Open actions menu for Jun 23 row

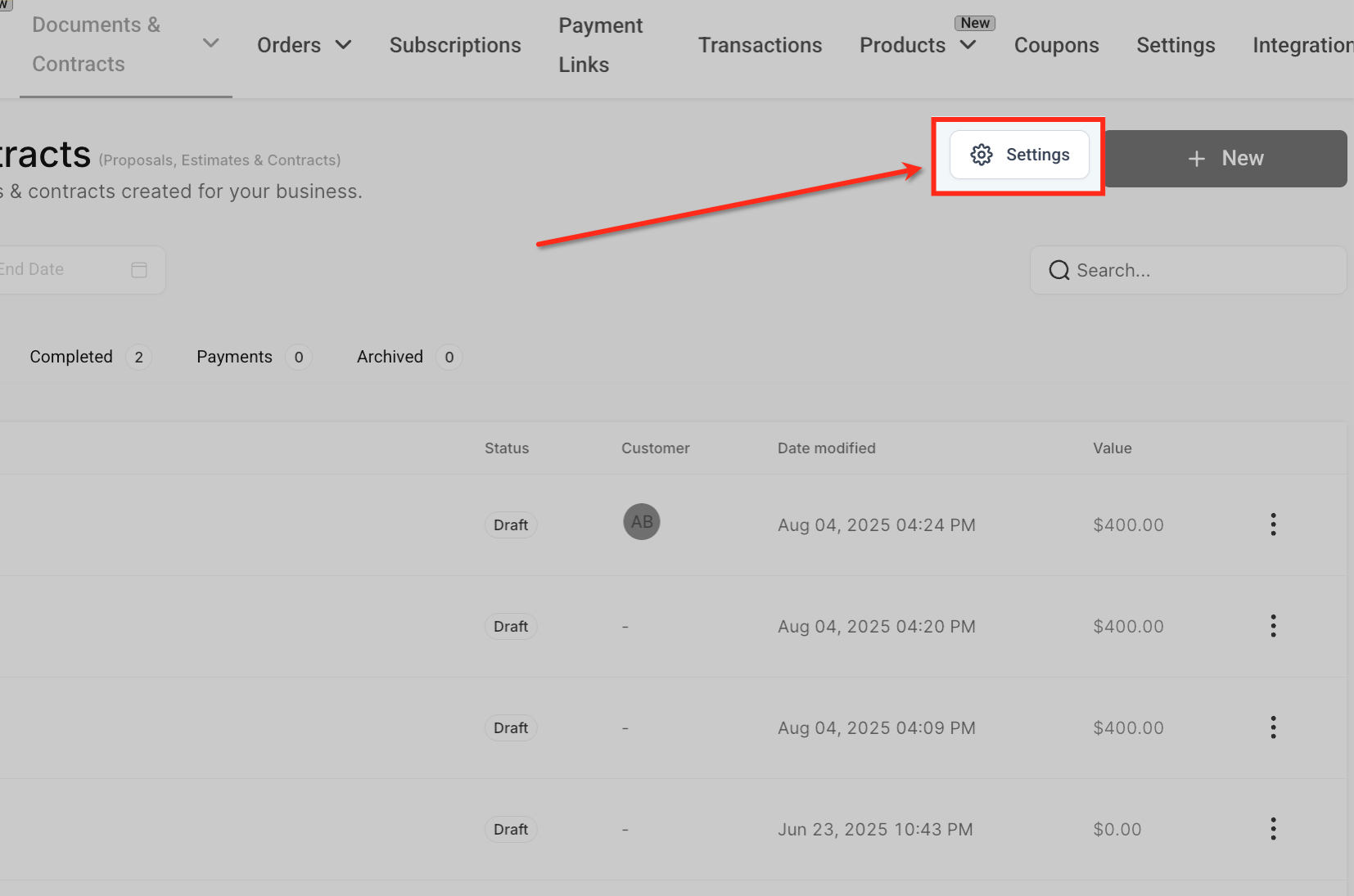1273,829
